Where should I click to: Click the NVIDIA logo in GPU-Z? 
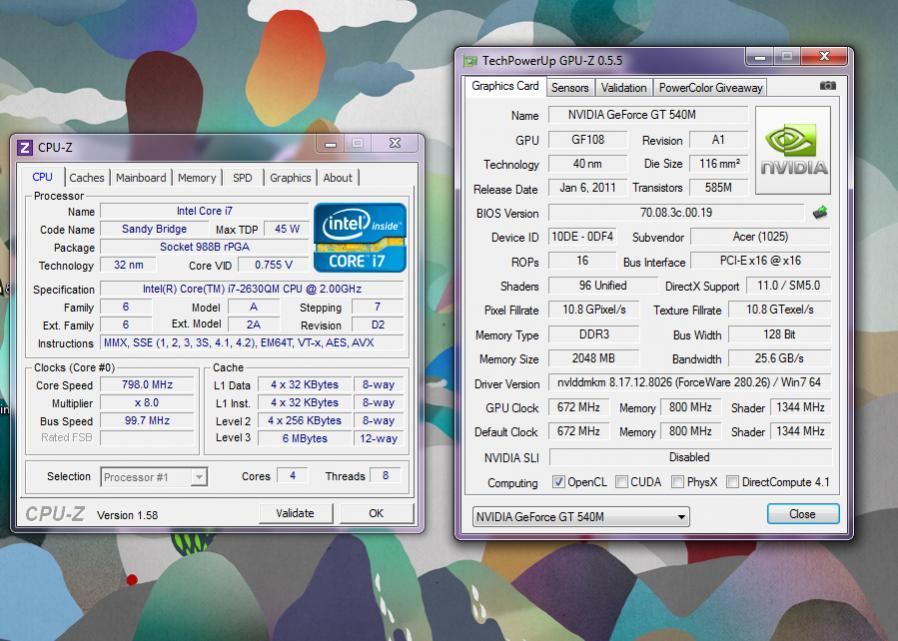pyautogui.click(x=793, y=151)
